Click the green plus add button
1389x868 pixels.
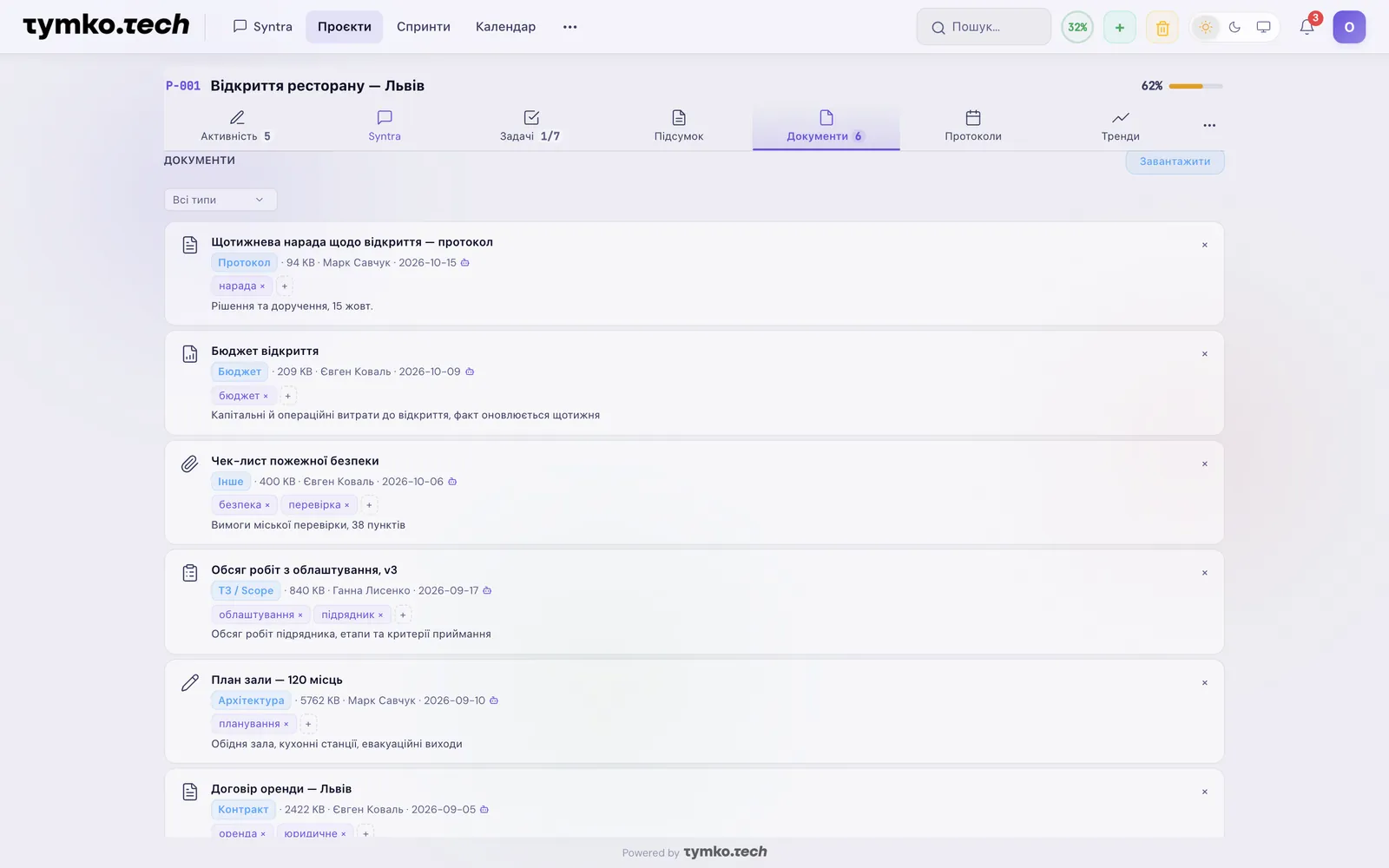click(x=1120, y=27)
